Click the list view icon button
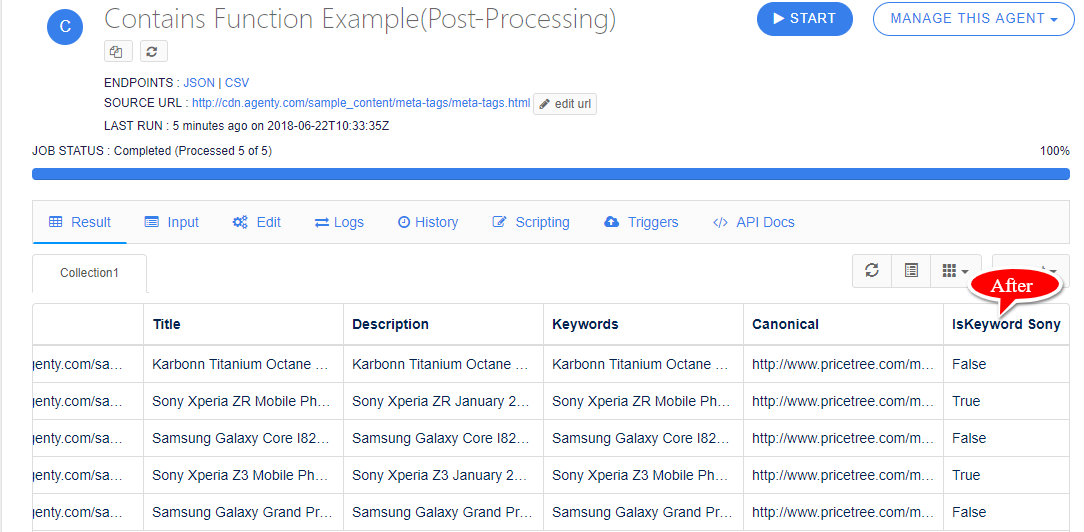 click(911, 270)
